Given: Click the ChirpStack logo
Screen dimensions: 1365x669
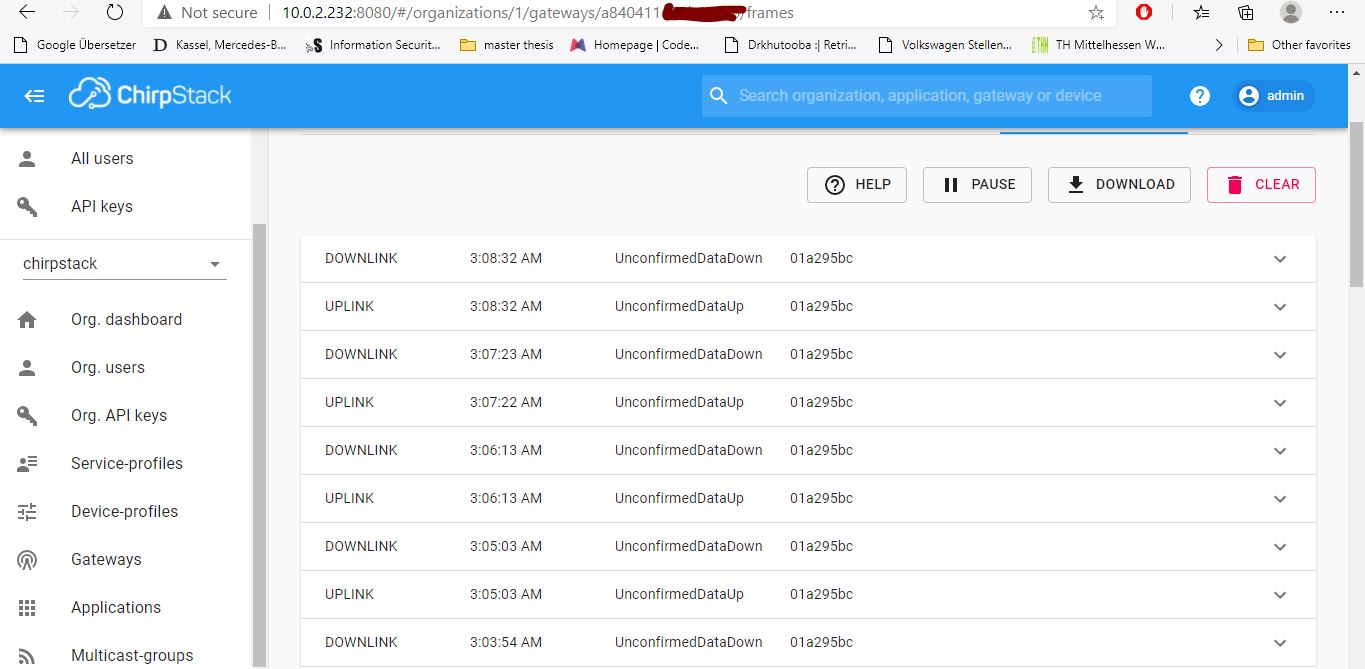Looking at the screenshot, I should click(149, 95).
